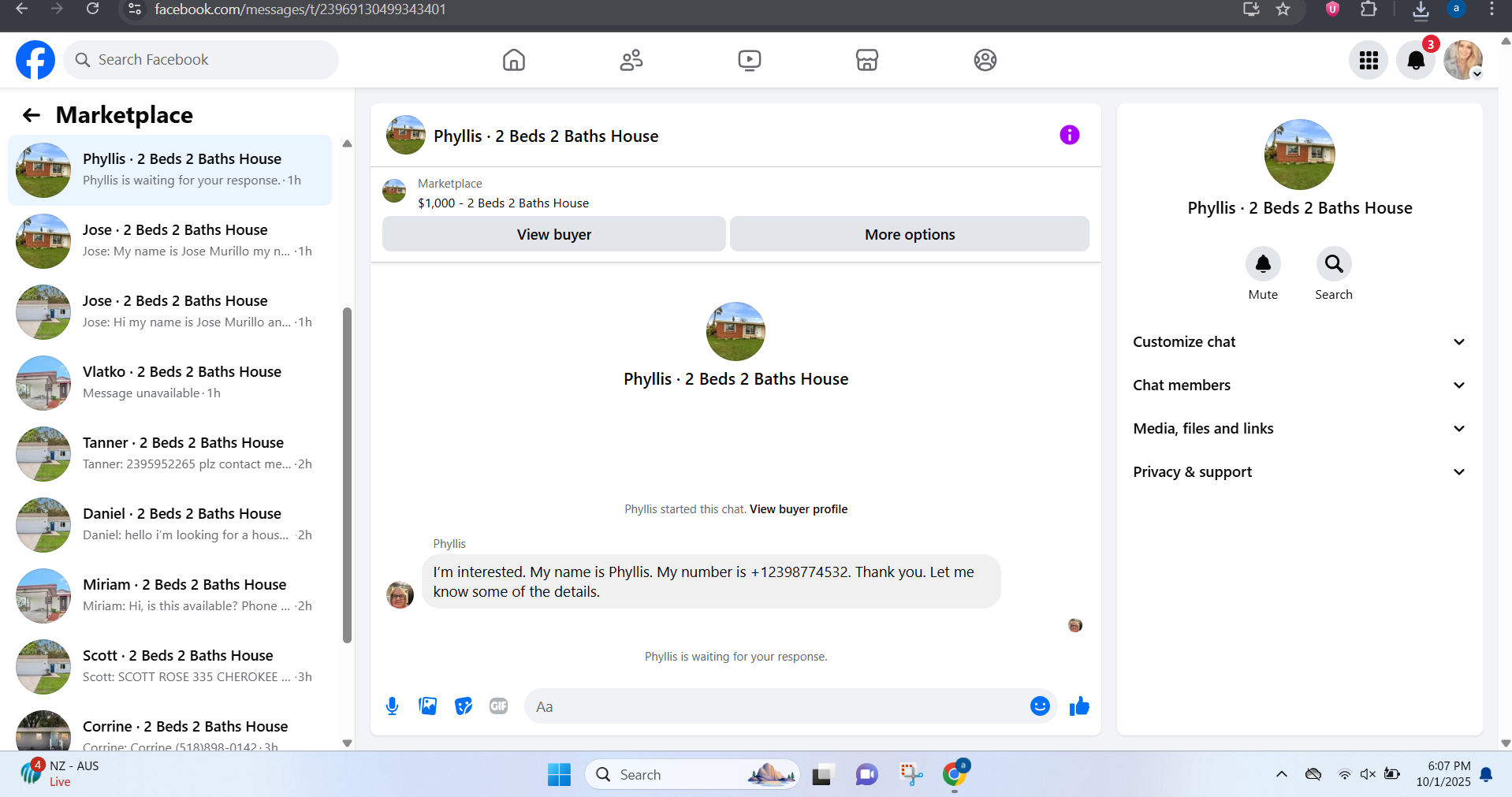This screenshot has height=797, width=1512.
Task: Open the View buyer profile link
Action: click(799, 509)
